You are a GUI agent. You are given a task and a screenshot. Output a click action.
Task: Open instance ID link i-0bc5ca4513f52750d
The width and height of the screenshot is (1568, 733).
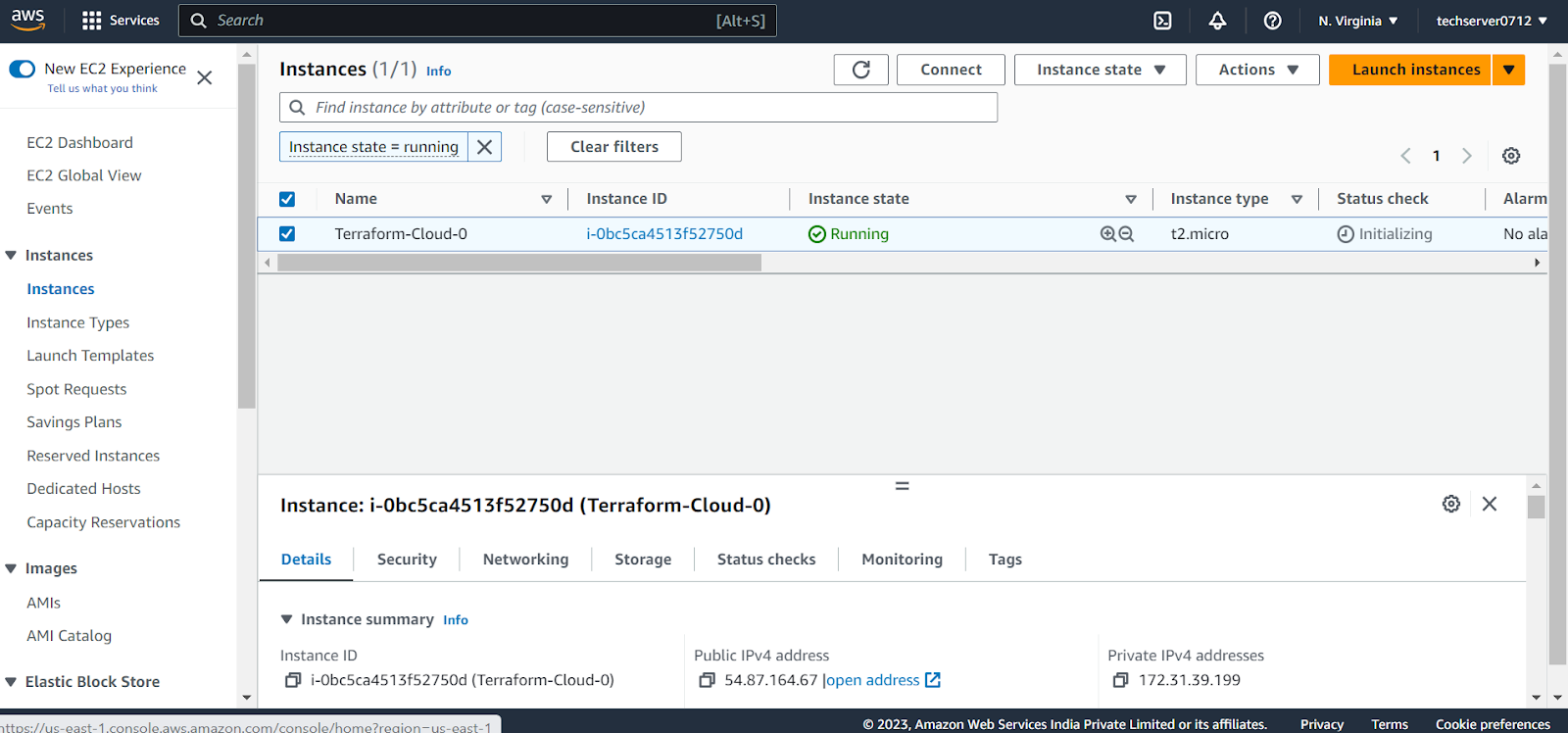pyautogui.click(x=664, y=234)
